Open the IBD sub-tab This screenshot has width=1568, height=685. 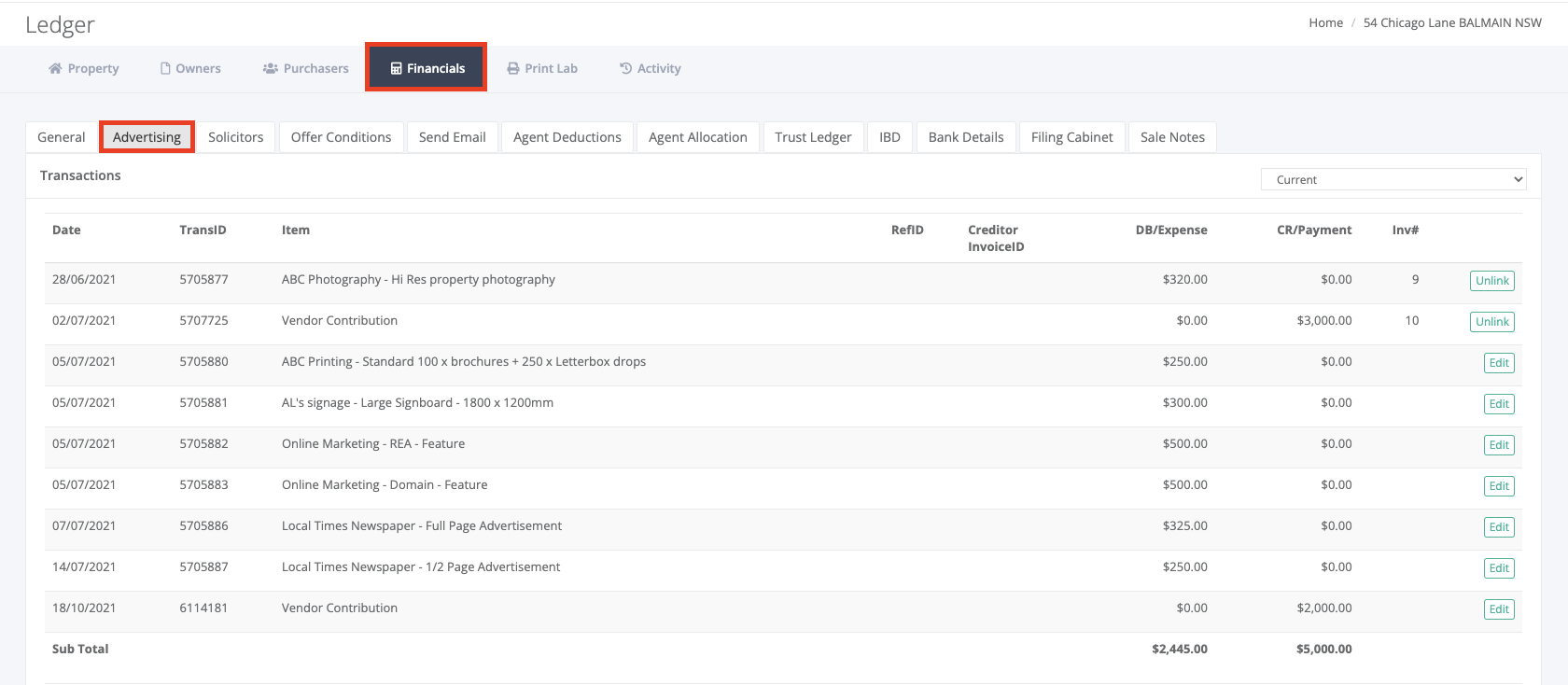point(889,137)
